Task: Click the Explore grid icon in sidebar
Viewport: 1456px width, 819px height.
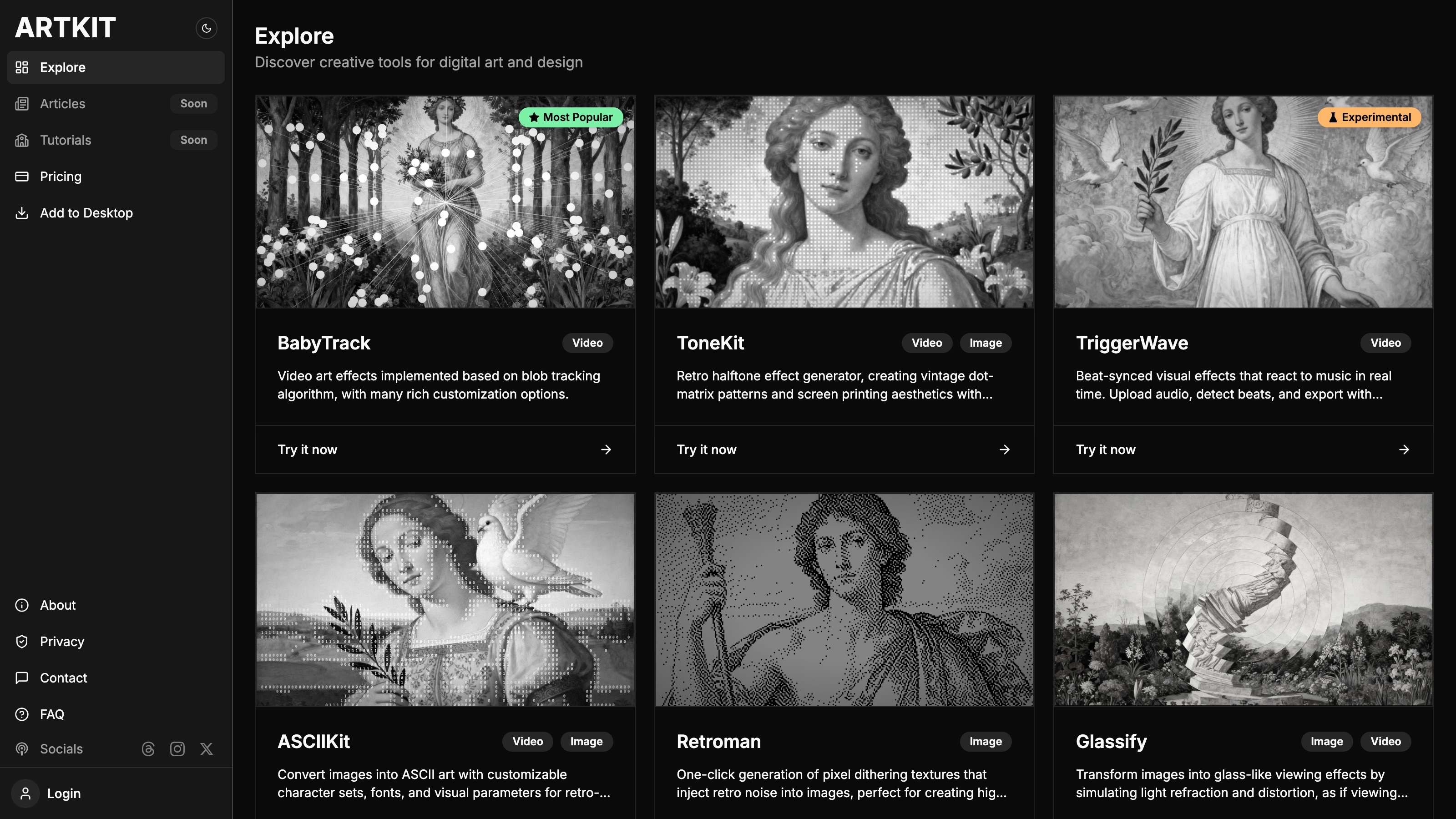Action: (21, 67)
